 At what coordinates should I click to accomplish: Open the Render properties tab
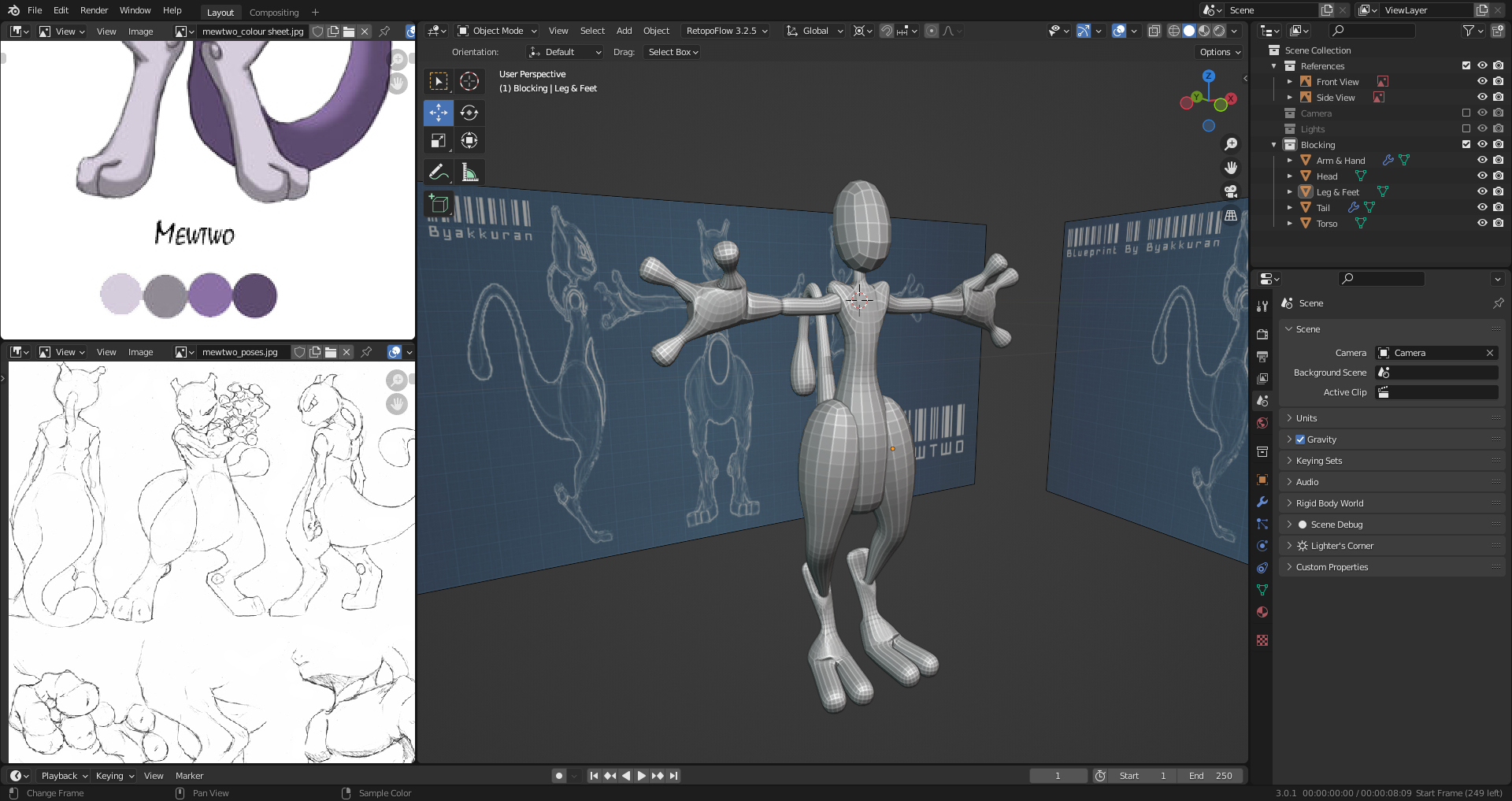[x=1262, y=334]
